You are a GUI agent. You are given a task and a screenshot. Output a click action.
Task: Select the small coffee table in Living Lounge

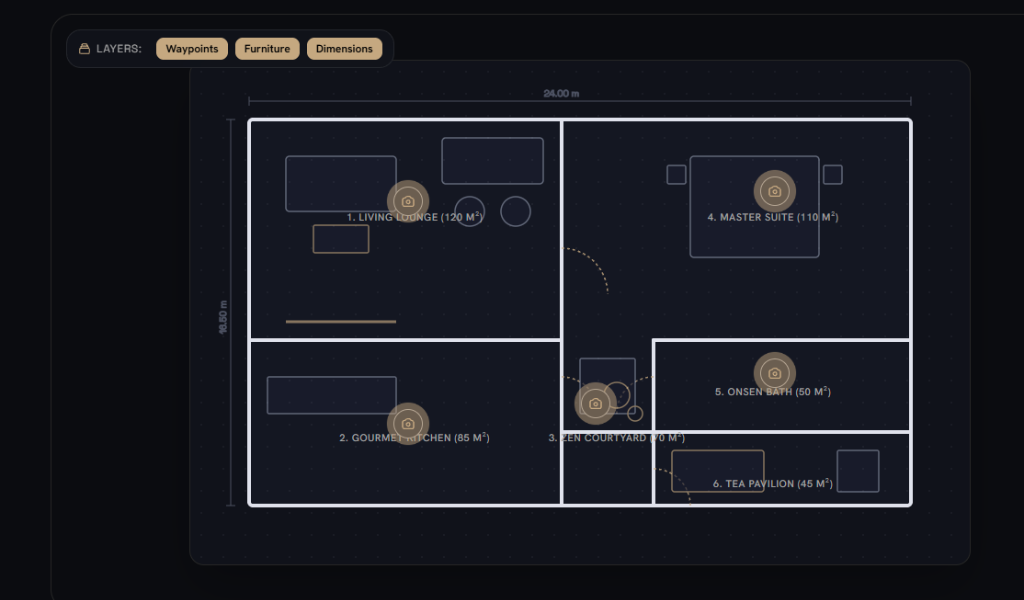[341, 239]
